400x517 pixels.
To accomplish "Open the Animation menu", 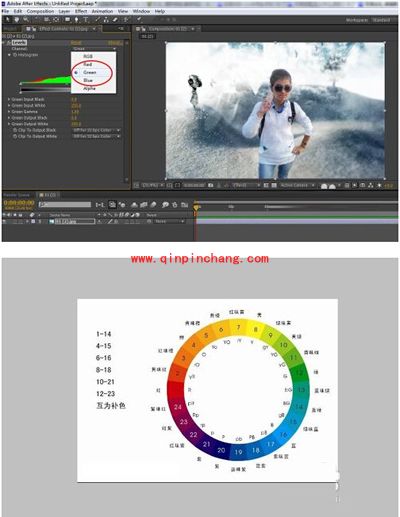I will coord(102,11).
